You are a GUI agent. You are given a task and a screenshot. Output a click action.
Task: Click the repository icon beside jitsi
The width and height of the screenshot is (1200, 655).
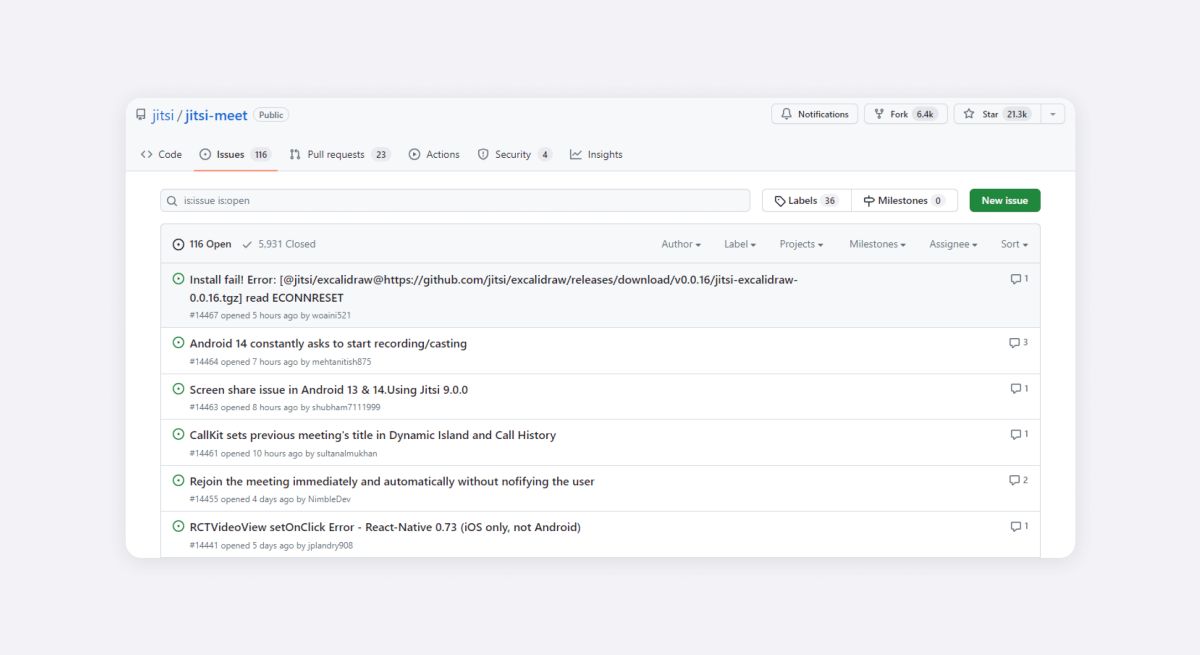(141, 115)
